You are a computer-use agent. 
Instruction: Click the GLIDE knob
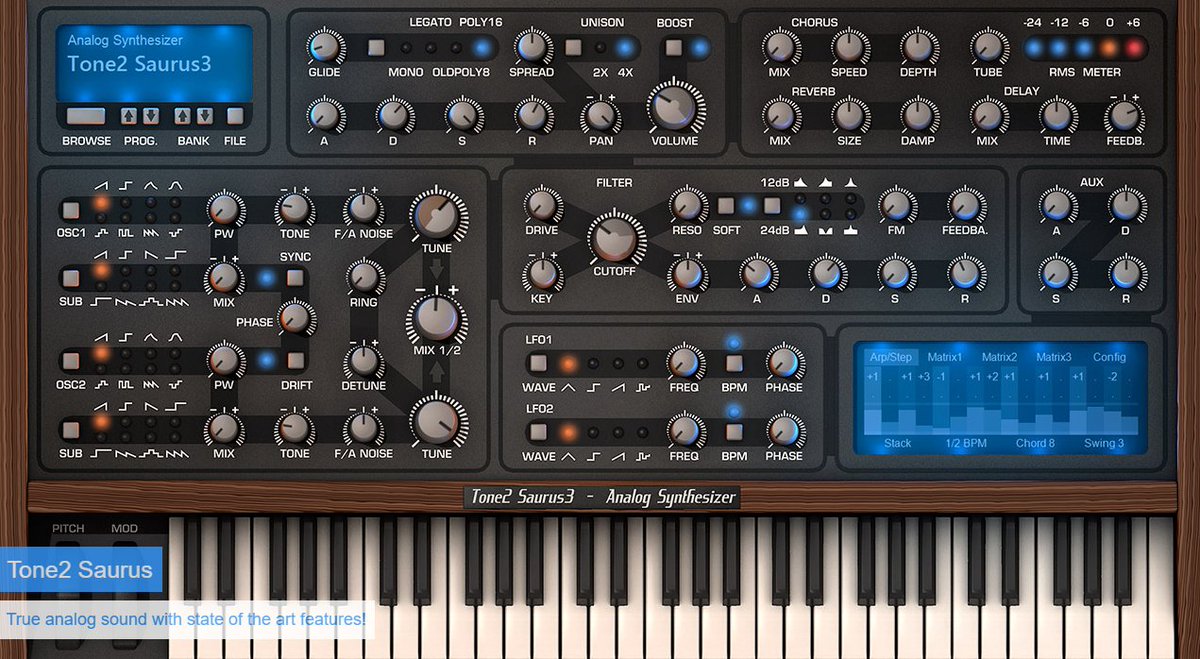324,46
